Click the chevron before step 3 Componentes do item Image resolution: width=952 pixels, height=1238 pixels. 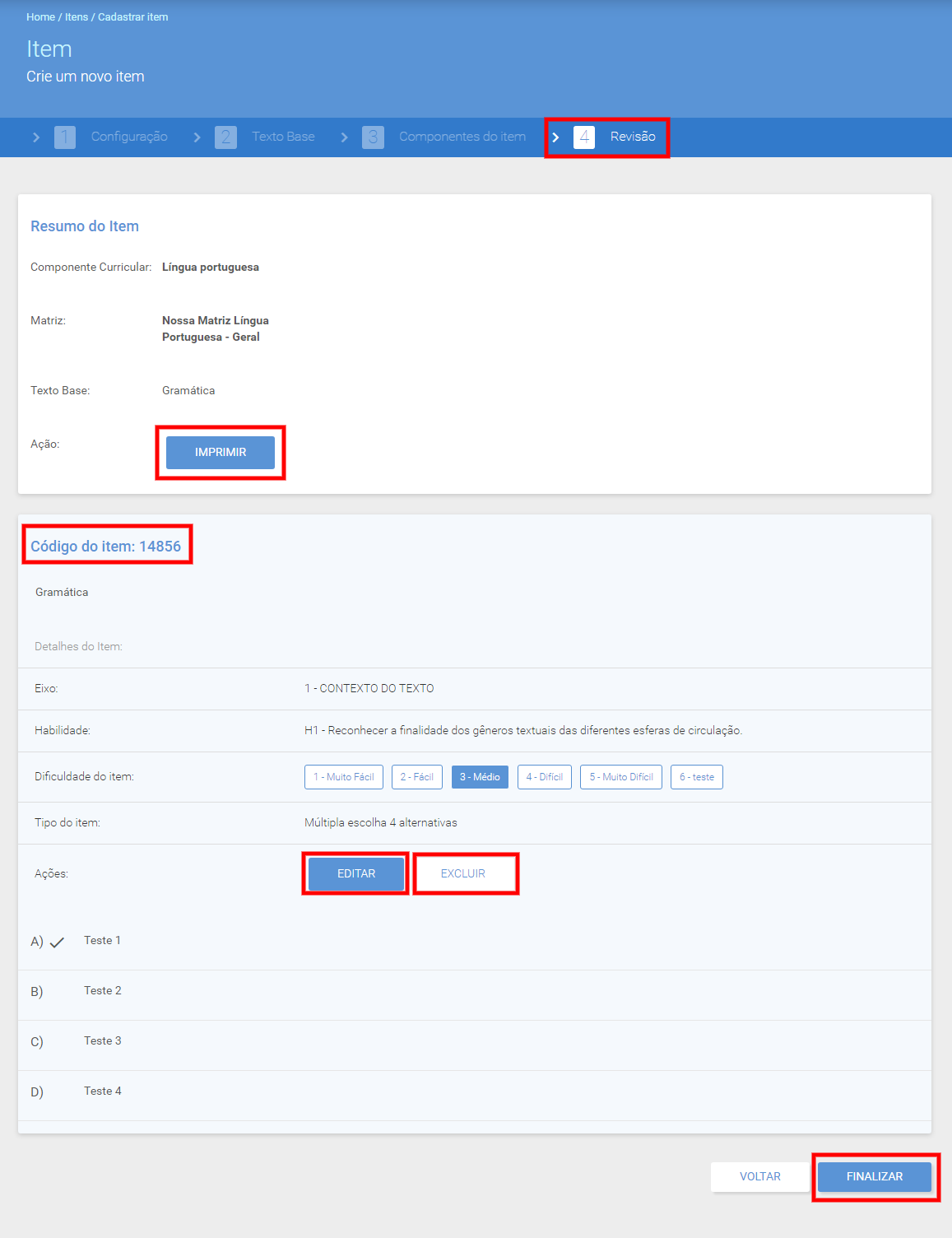point(344,137)
